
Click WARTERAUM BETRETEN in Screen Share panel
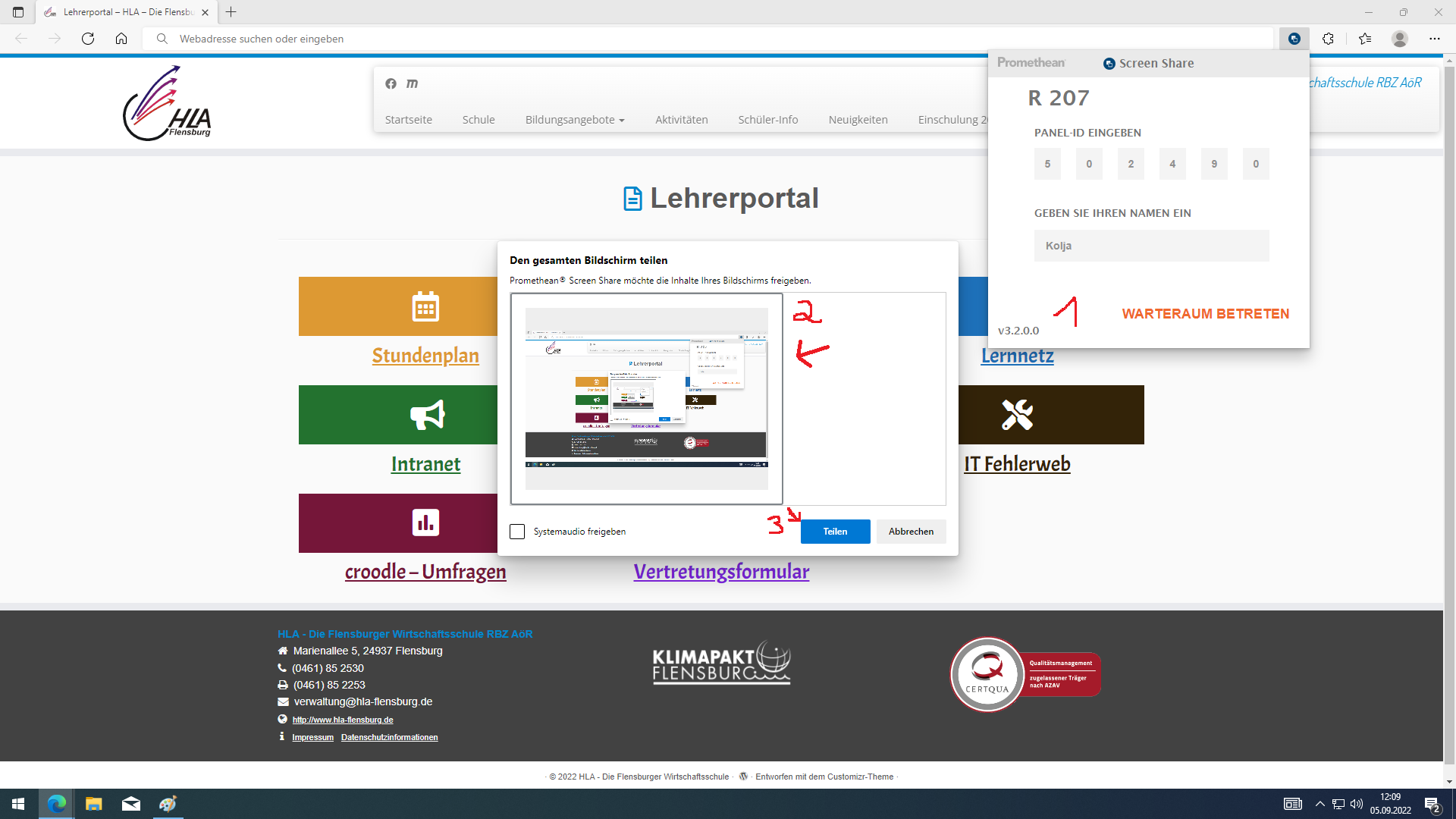1205,314
